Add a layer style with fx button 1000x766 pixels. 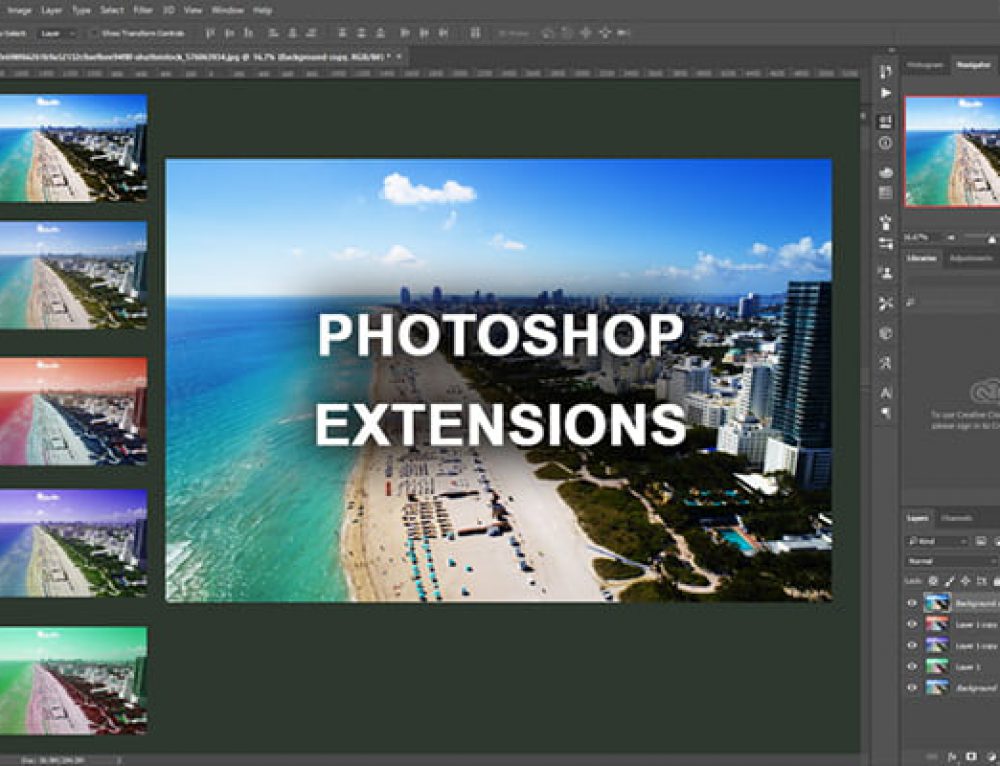coord(952,756)
